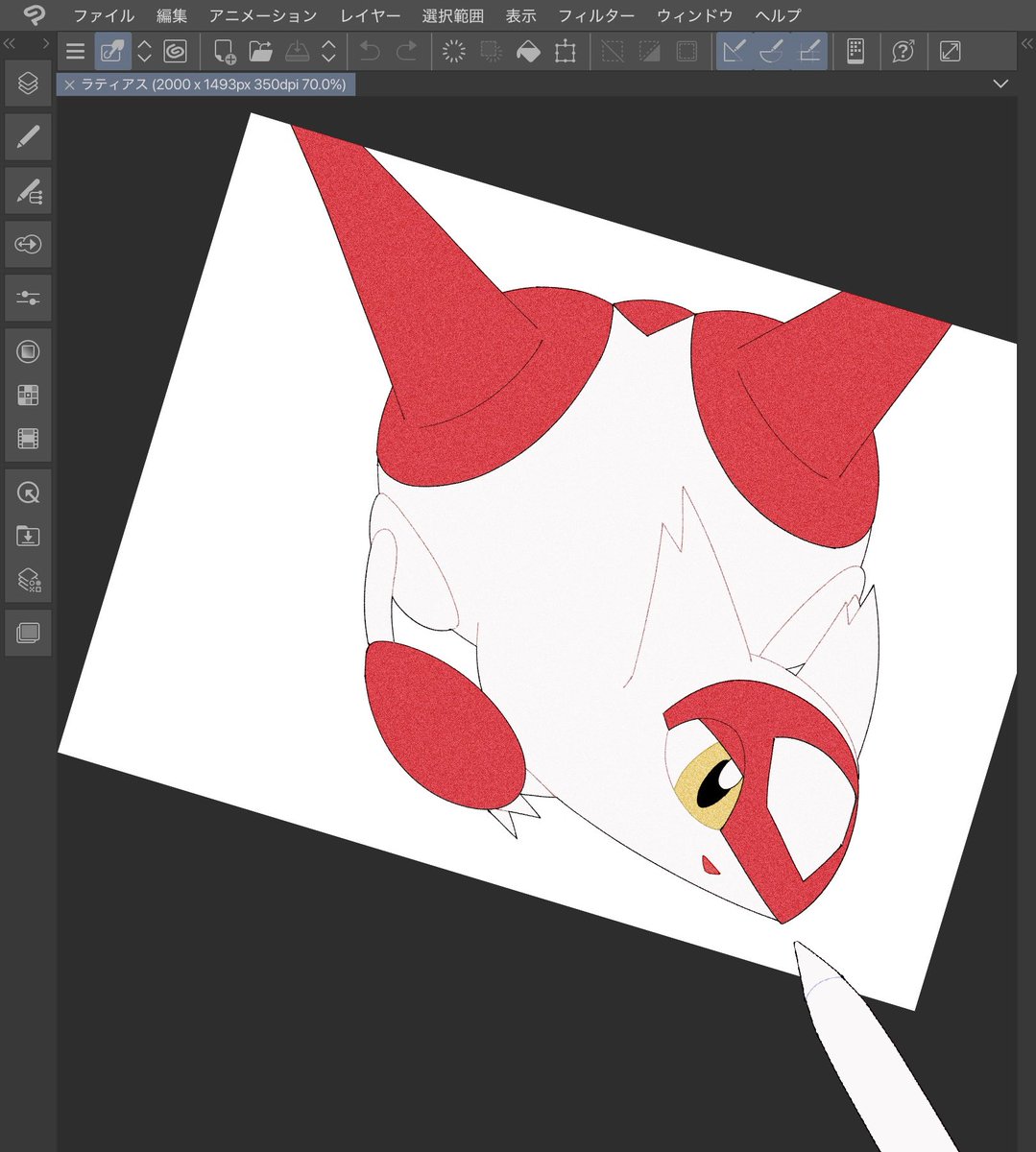1036x1152 pixels.
Task: Create a new canvas file
Action: coord(224,51)
